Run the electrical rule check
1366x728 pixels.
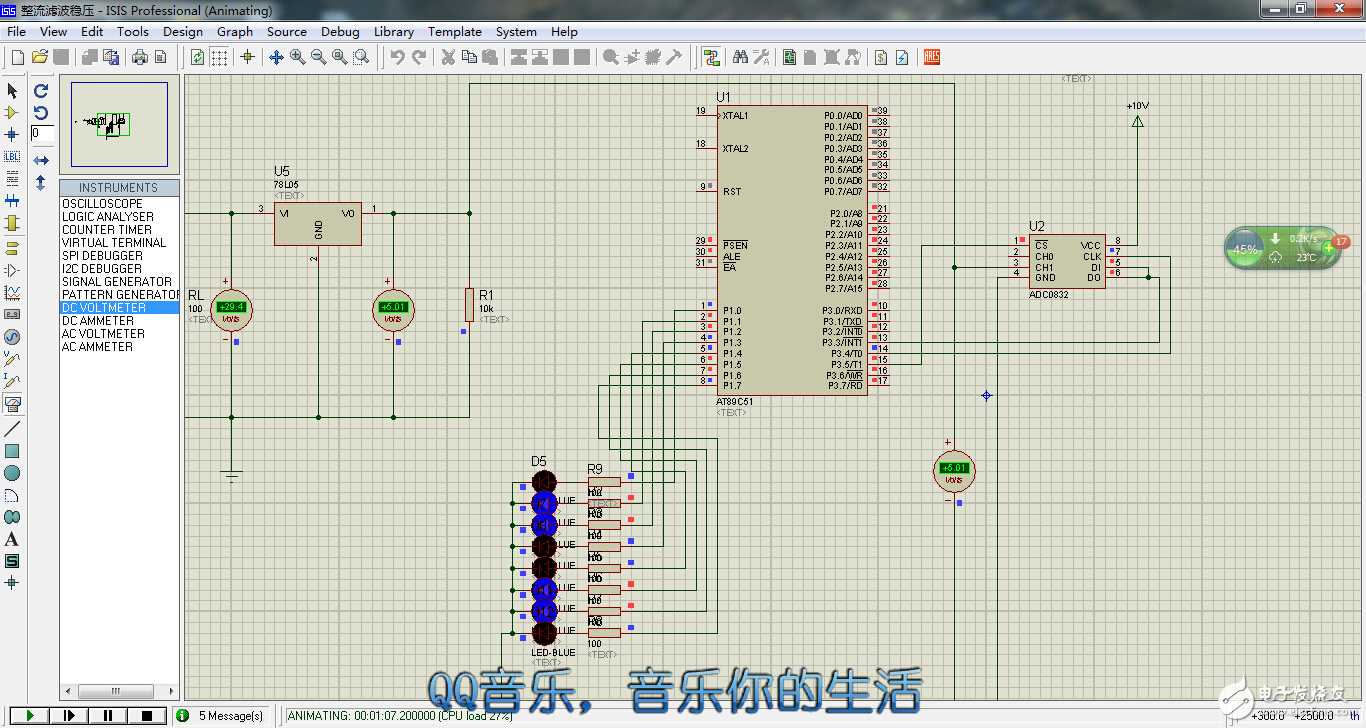902,57
